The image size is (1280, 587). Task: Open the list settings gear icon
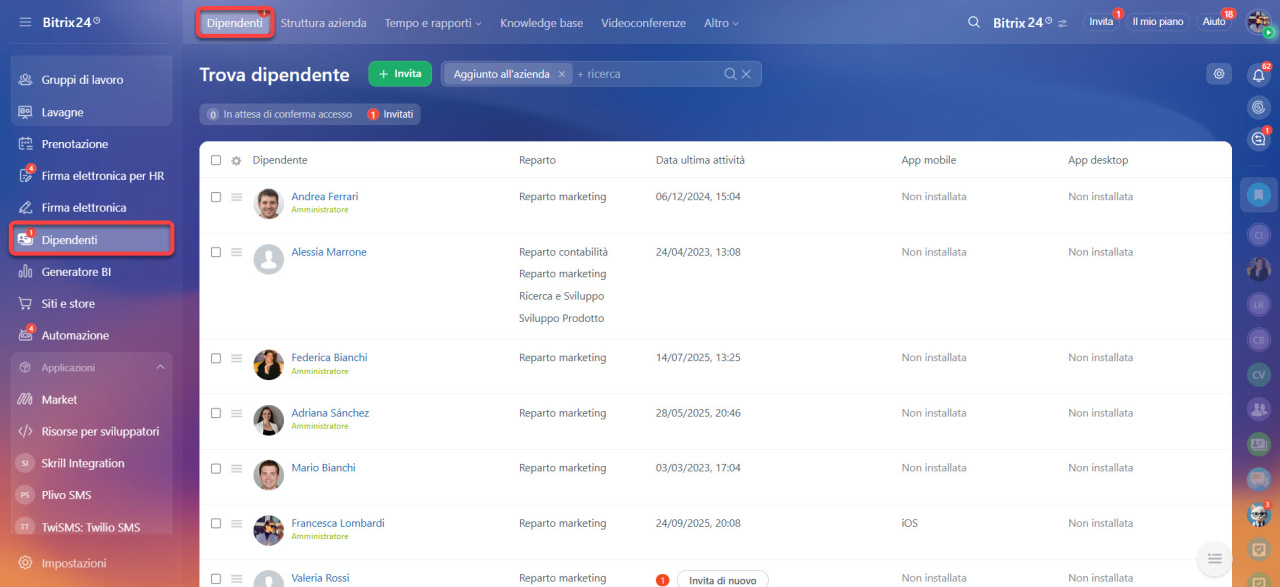1218,73
